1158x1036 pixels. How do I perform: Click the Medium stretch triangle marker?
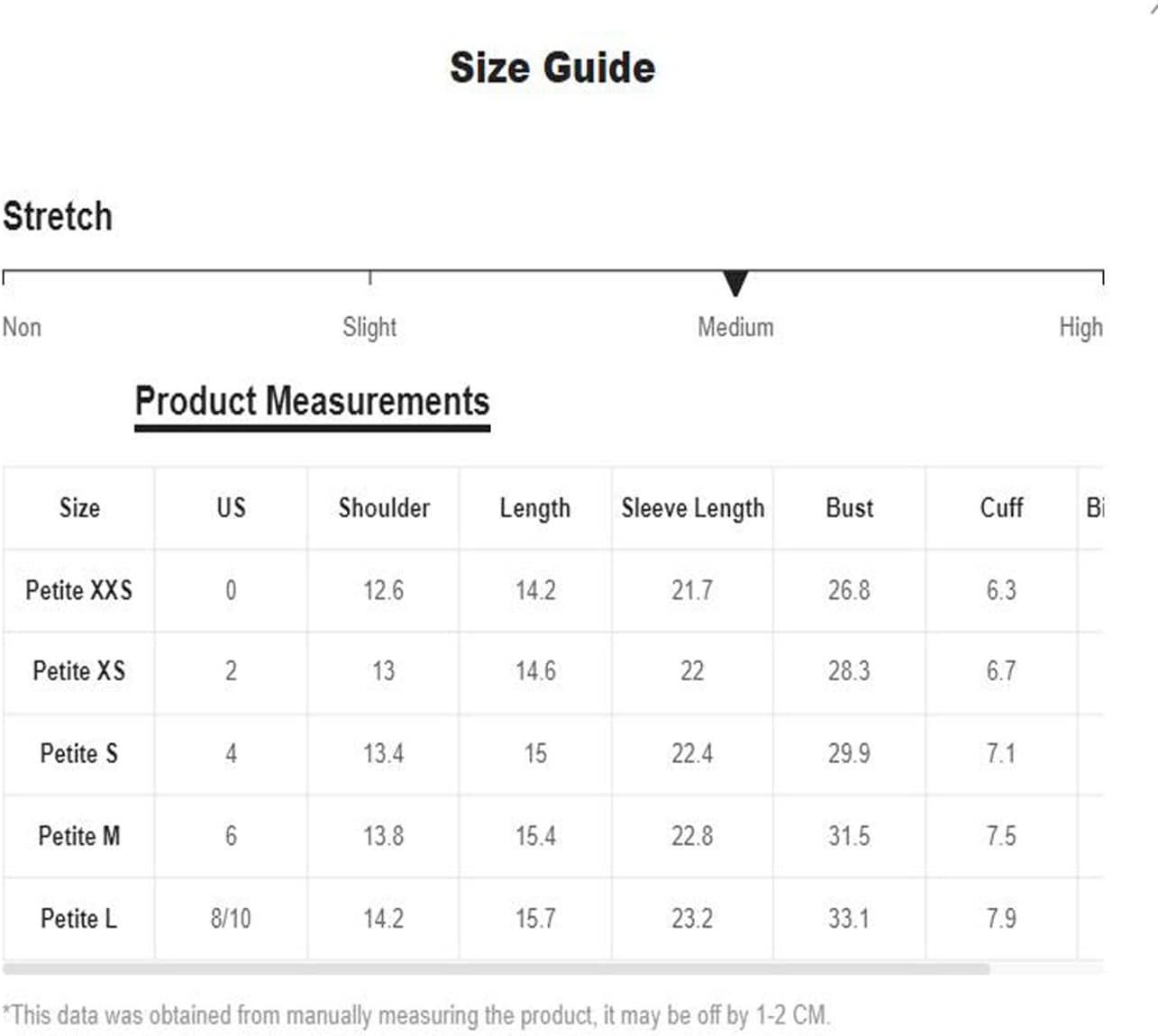click(x=735, y=283)
